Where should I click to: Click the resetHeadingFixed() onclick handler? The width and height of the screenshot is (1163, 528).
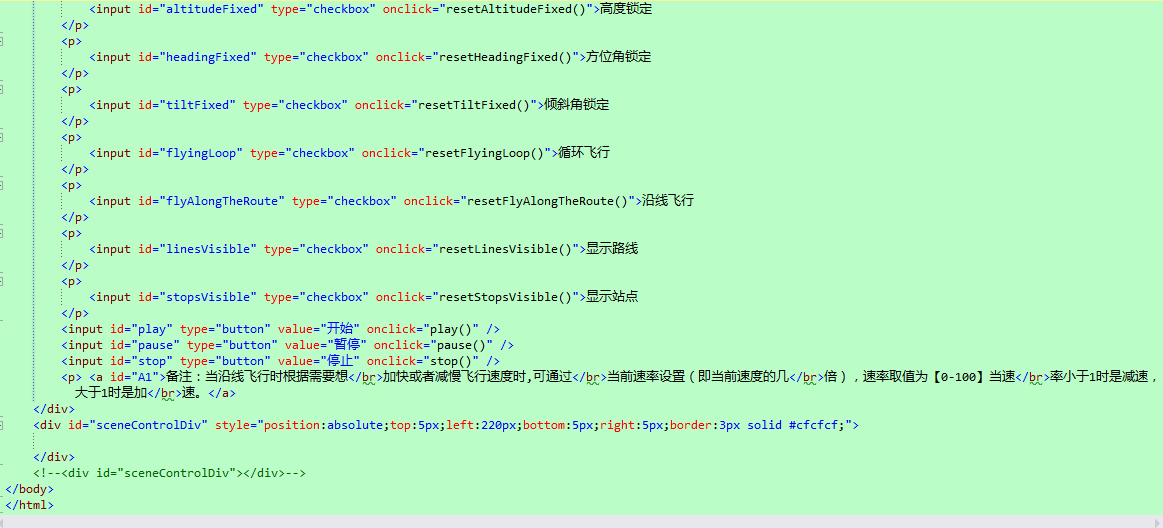coord(503,57)
